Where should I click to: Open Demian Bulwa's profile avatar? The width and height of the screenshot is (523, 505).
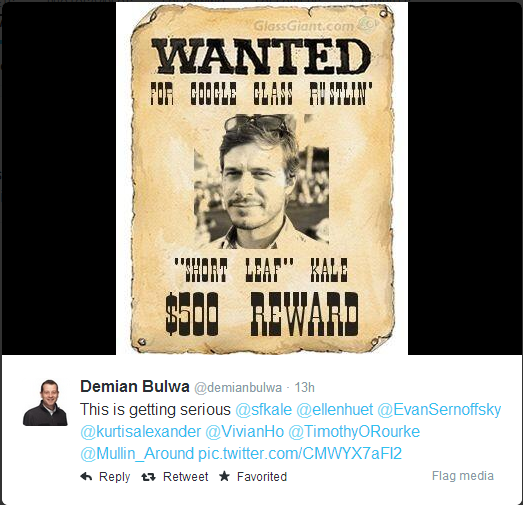coord(45,403)
